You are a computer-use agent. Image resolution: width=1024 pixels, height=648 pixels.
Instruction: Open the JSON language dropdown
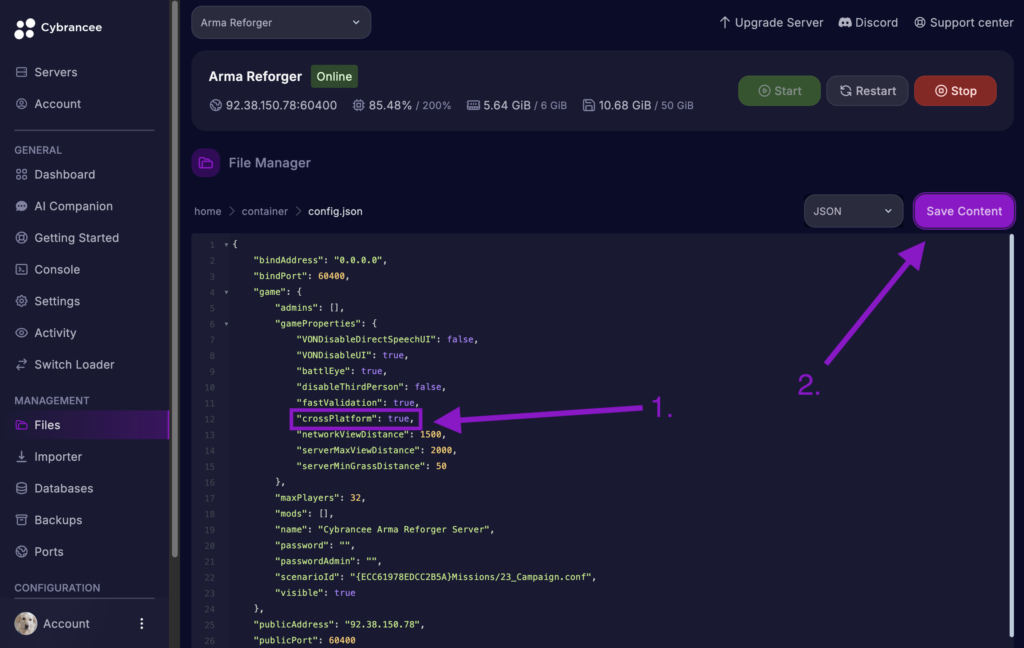tap(853, 211)
